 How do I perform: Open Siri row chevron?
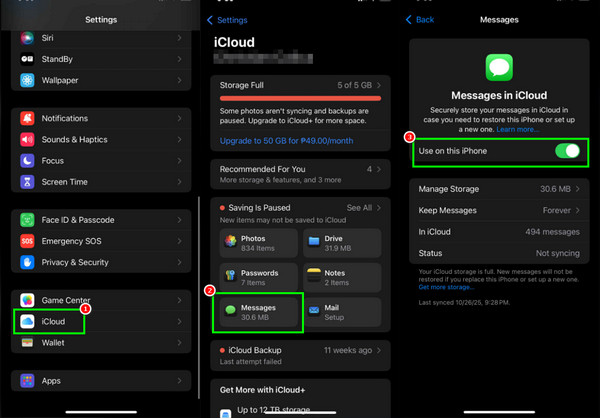(179, 38)
